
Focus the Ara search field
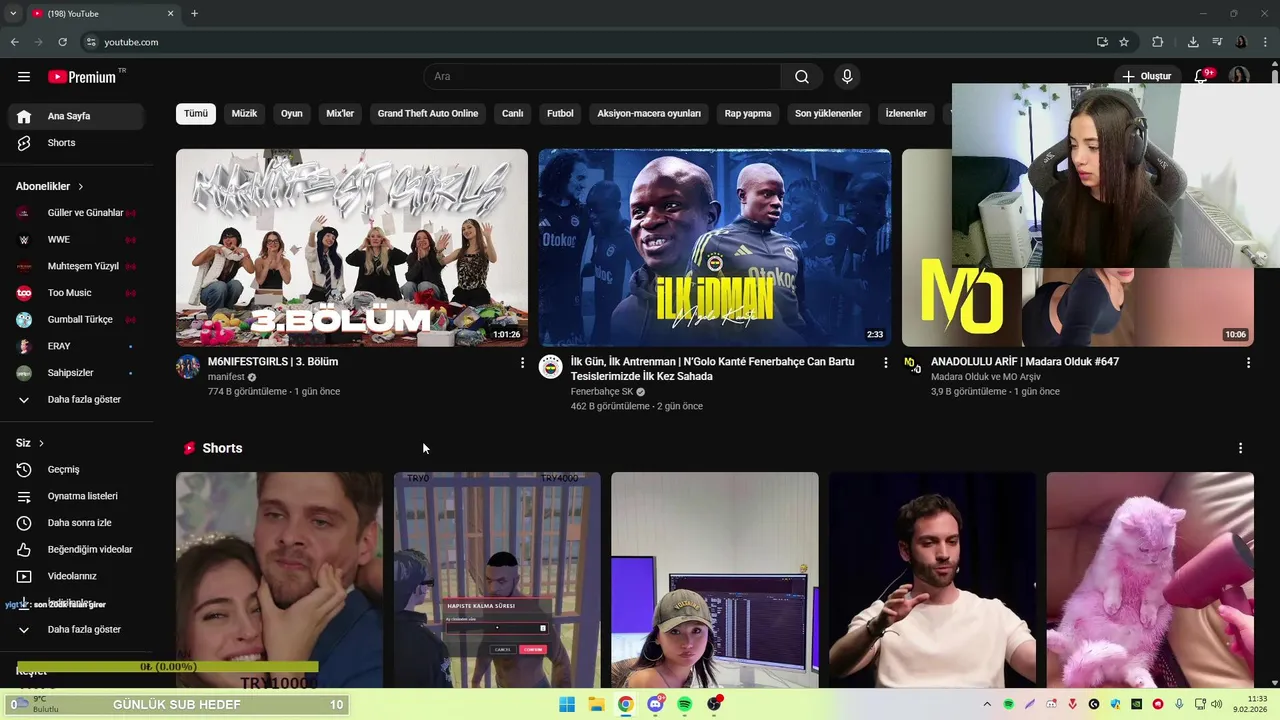tap(602, 77)
